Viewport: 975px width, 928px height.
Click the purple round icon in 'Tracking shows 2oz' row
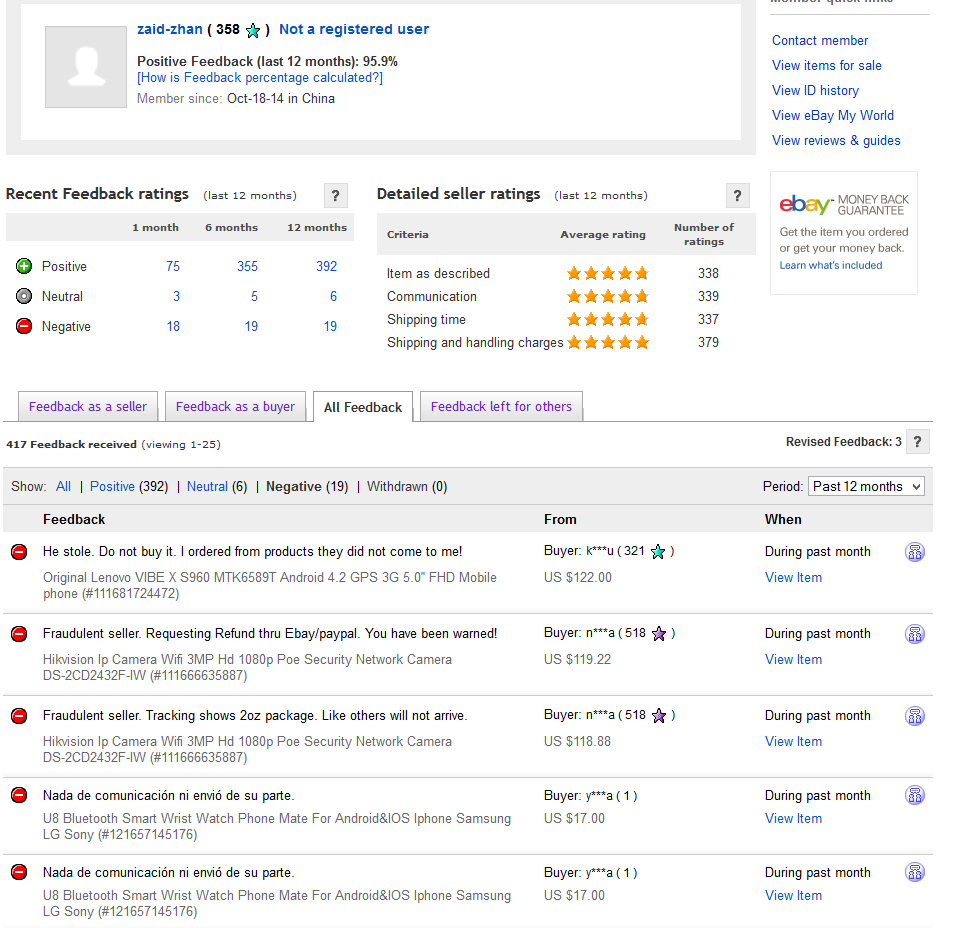point(915,716)
